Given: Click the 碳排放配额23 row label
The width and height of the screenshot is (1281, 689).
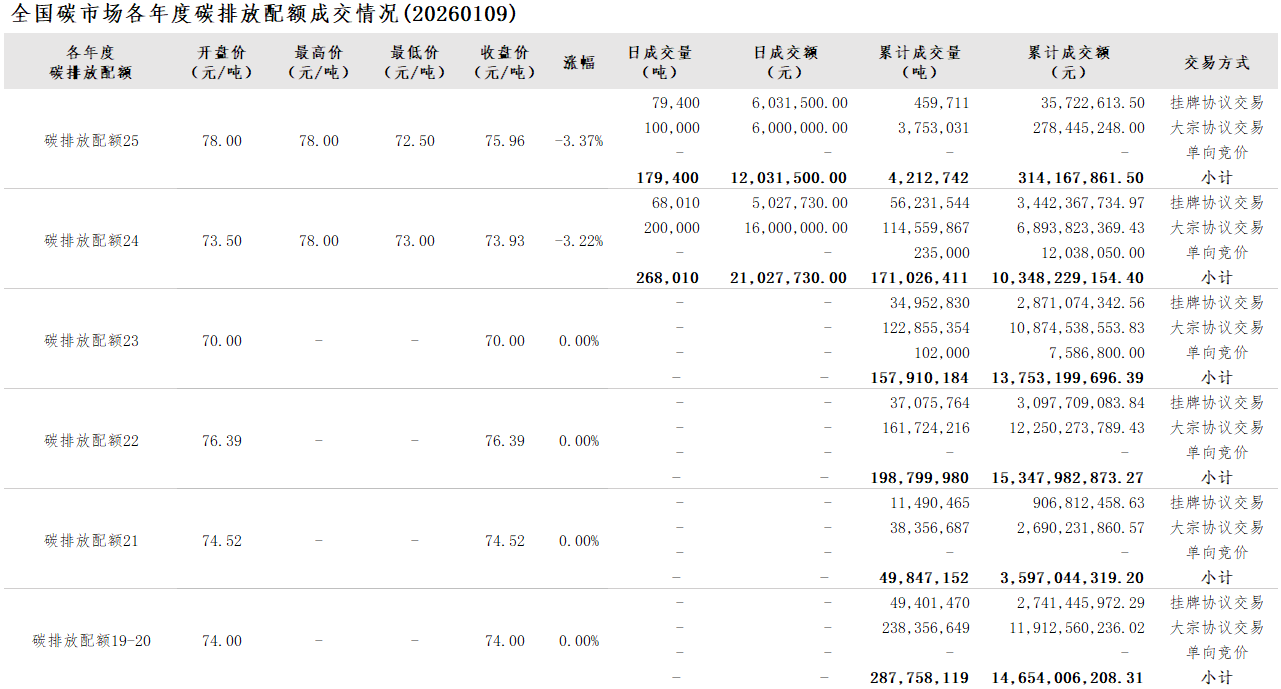Looking at the screenshot, I should (92, 341).
